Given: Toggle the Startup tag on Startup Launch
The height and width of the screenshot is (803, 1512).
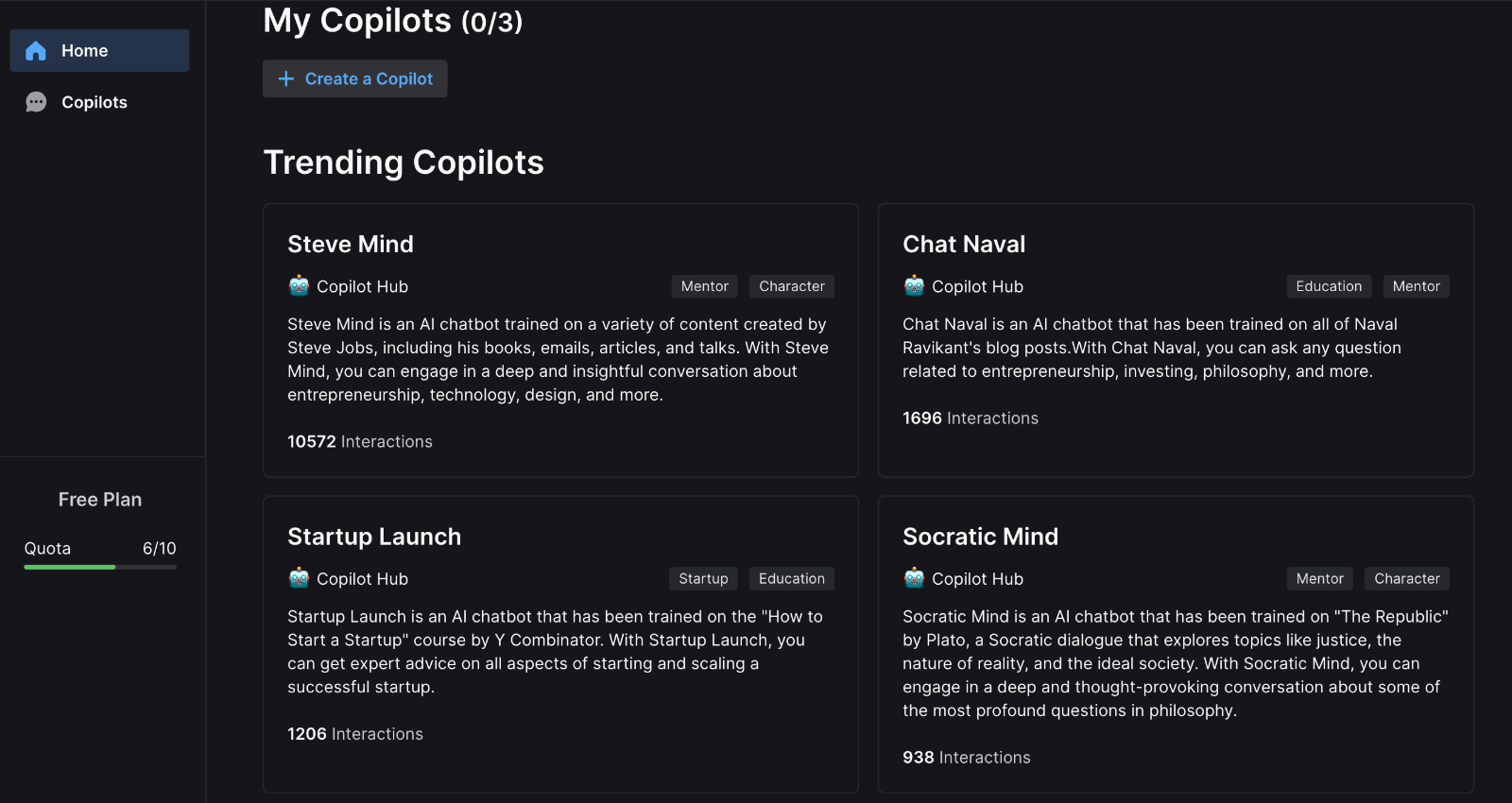Looking at the screenshot, I should pos(703,578).
